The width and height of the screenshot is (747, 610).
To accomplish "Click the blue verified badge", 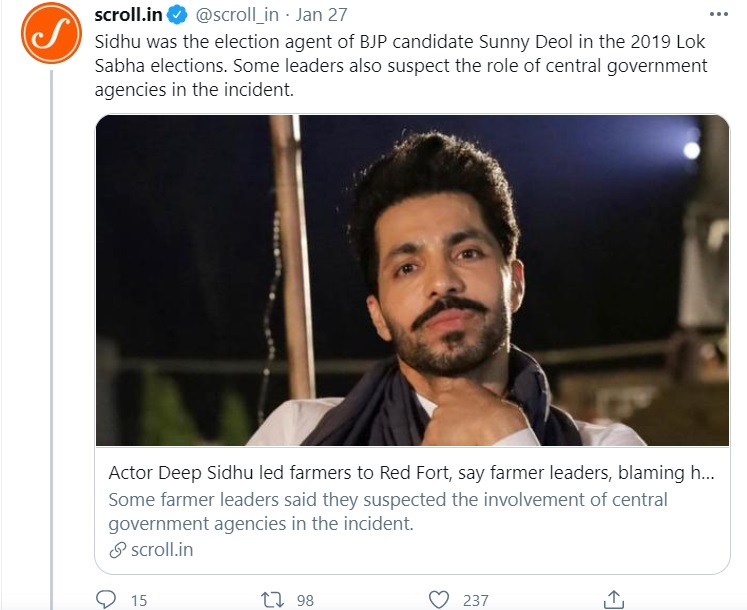I will [x=177, y=15].
